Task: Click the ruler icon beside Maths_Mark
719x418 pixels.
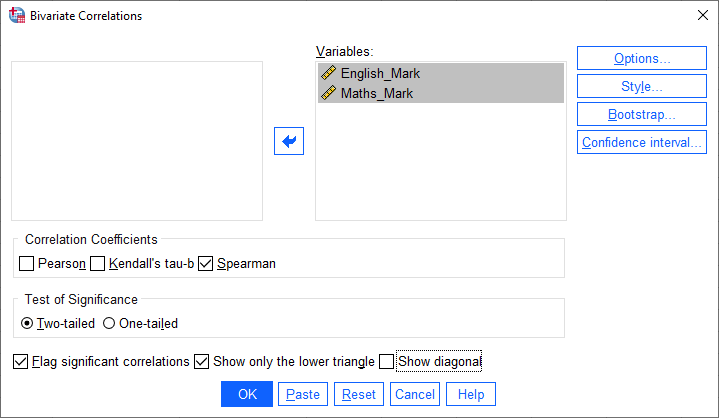Action: pos(328,94)
